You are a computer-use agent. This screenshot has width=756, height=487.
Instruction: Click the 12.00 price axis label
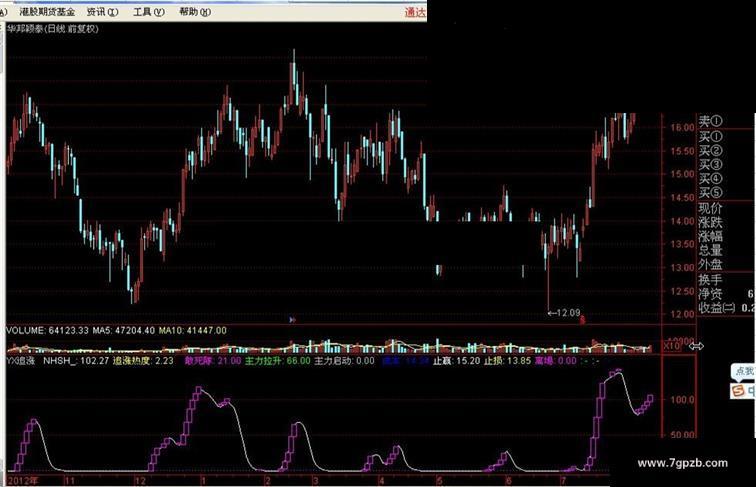[682, 314]
